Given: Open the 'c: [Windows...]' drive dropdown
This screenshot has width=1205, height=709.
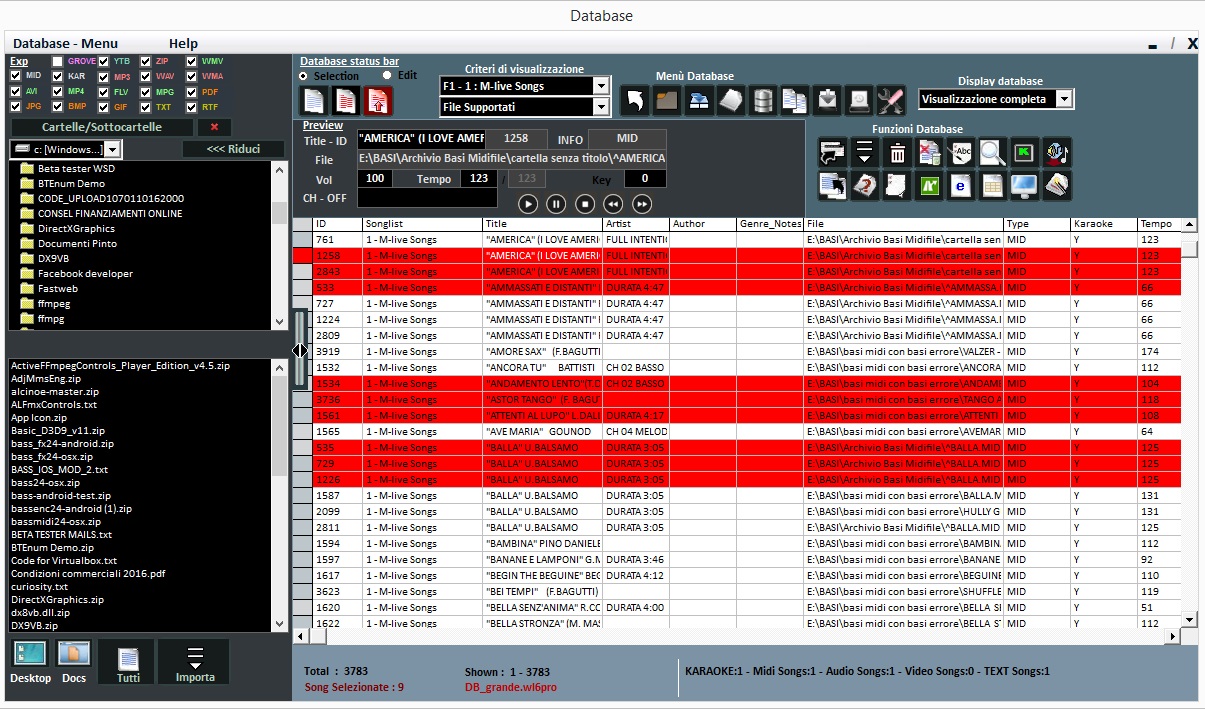Looking at the screenshot, I should click(113, 149).
